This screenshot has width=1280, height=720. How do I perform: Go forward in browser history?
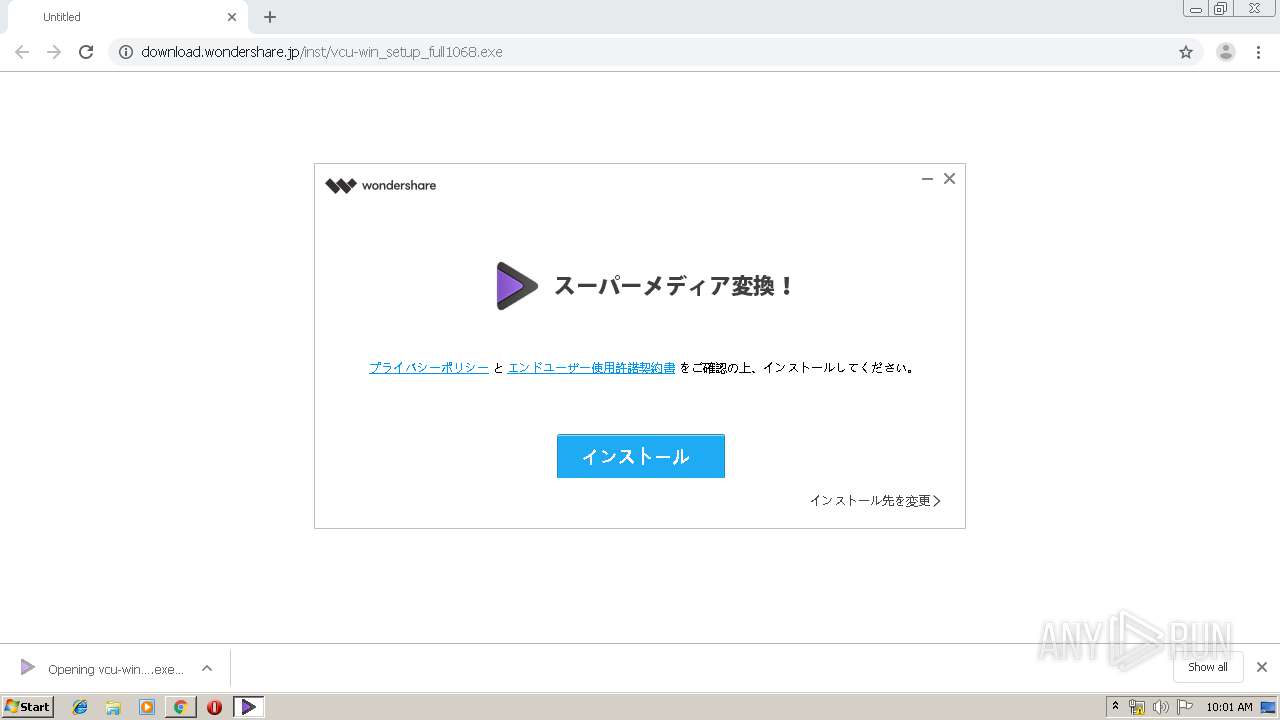[x=54, y=52]
